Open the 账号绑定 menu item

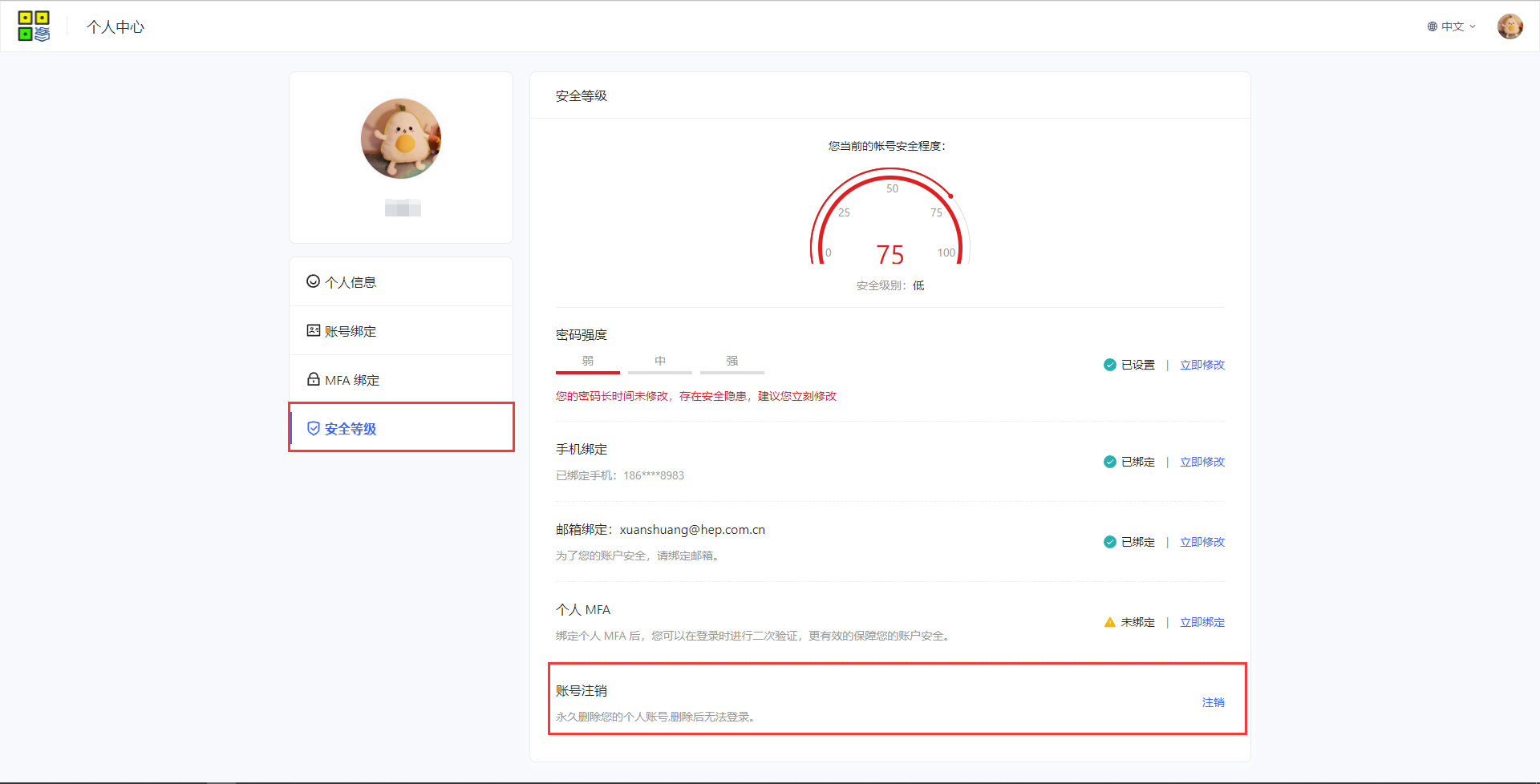(351, 331)
